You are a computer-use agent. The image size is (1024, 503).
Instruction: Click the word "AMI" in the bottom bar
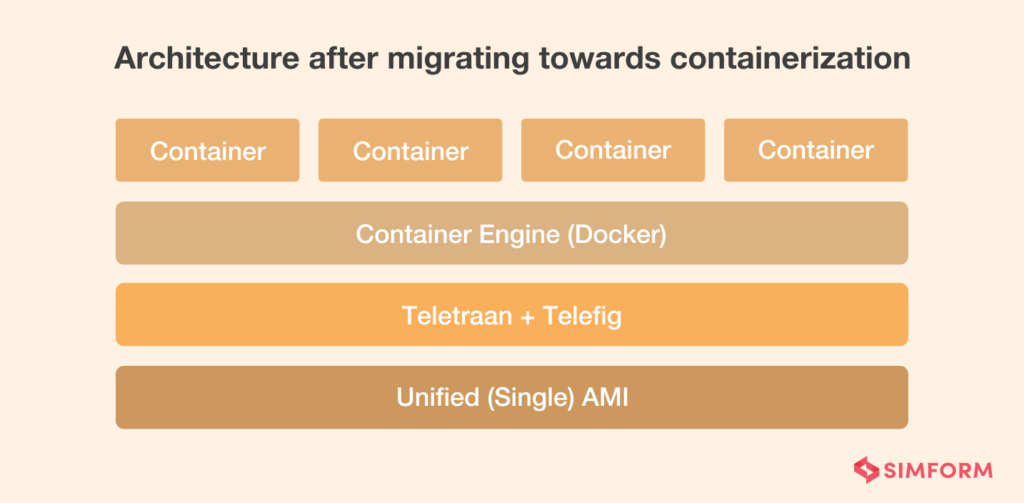pos(604,397)
